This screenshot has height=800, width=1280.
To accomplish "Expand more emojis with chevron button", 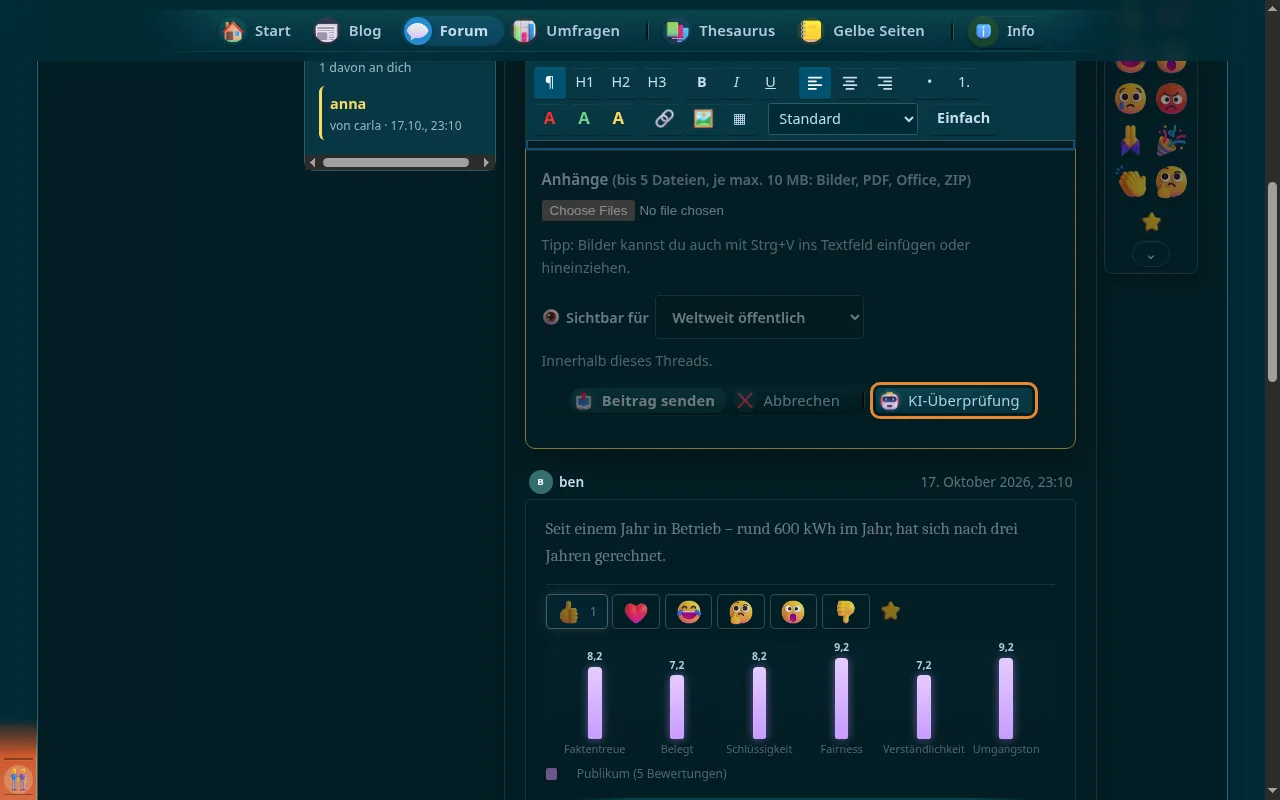I will [1151, 256].
